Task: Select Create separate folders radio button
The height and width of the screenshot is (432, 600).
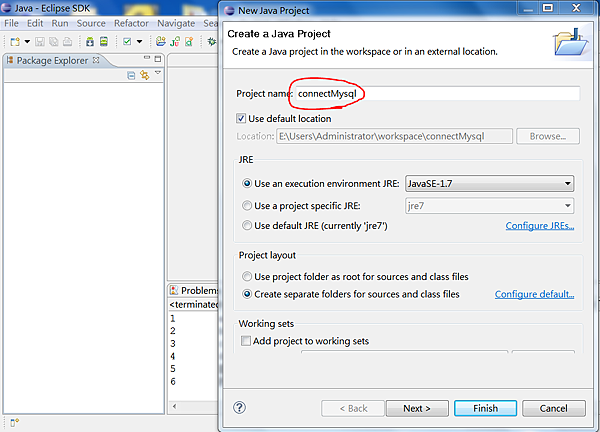Action: pos(247,294)
